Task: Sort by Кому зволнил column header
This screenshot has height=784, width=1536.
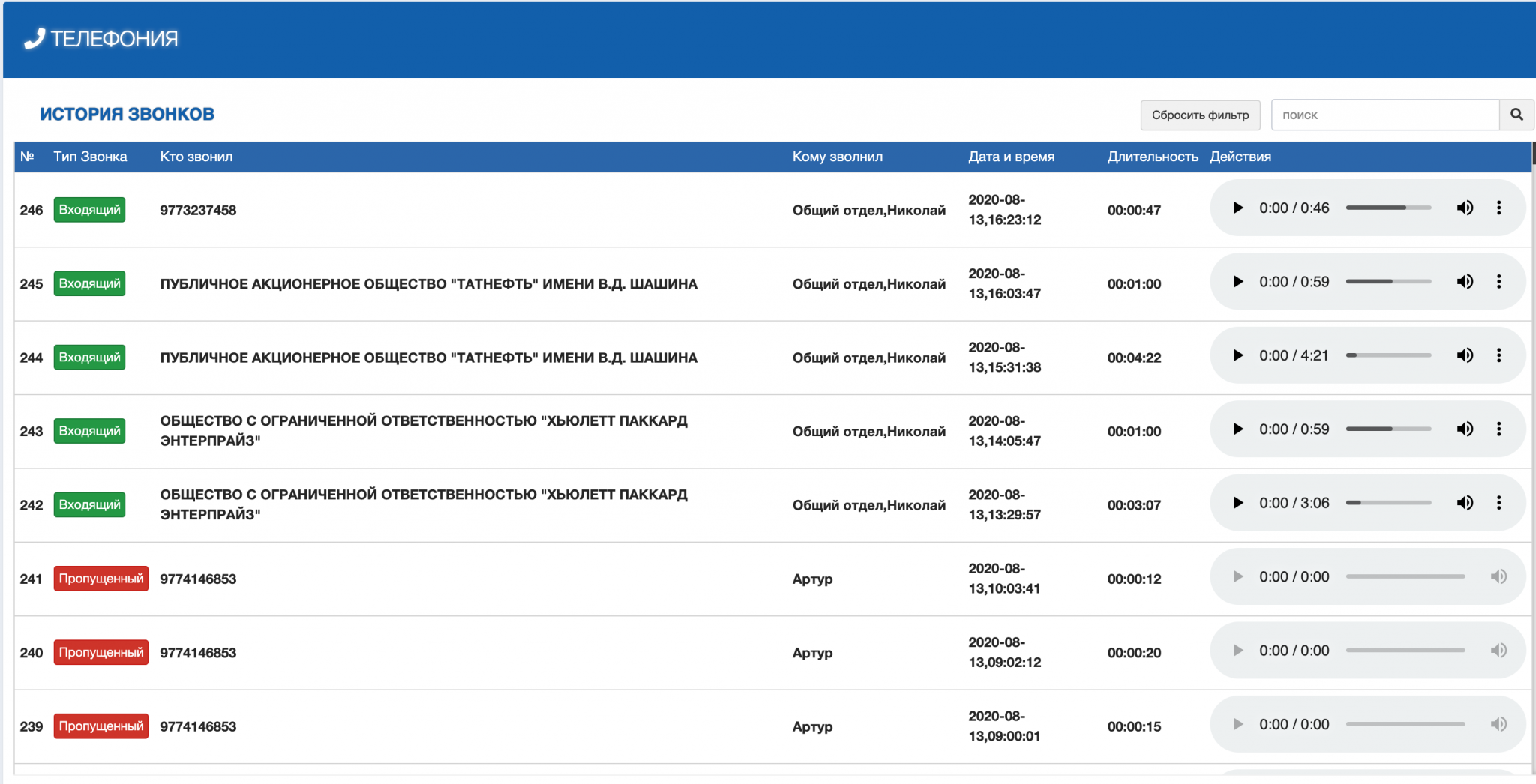Action: coord(838,157)
